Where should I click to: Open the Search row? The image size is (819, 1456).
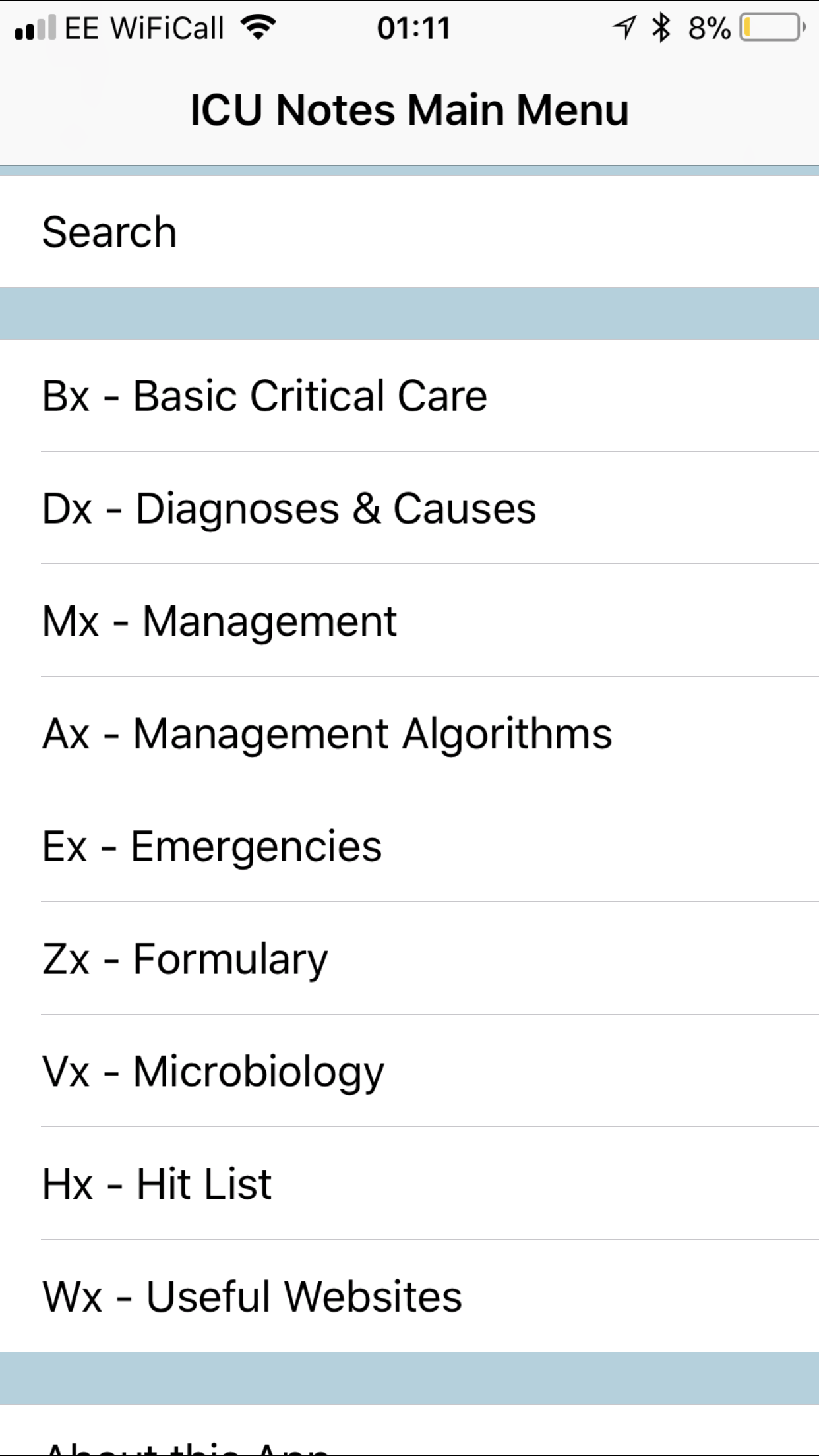tap(409, 231)
